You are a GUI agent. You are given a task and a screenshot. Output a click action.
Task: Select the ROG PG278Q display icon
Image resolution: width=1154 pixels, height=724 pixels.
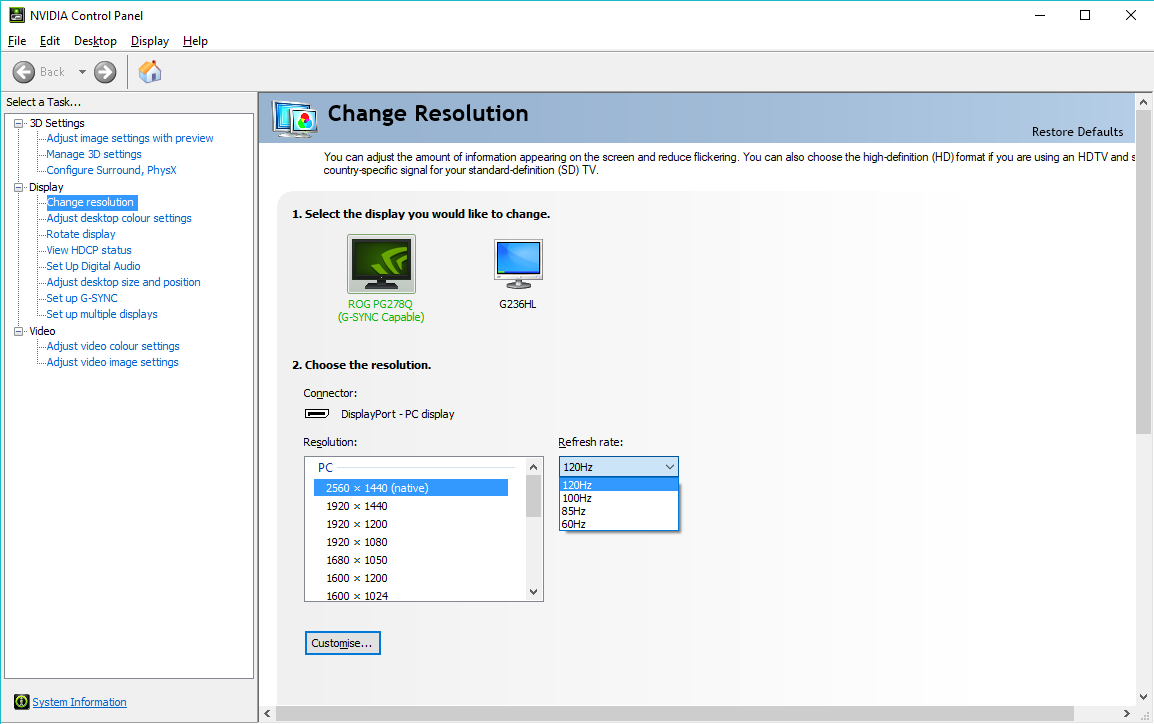(381, 264)
